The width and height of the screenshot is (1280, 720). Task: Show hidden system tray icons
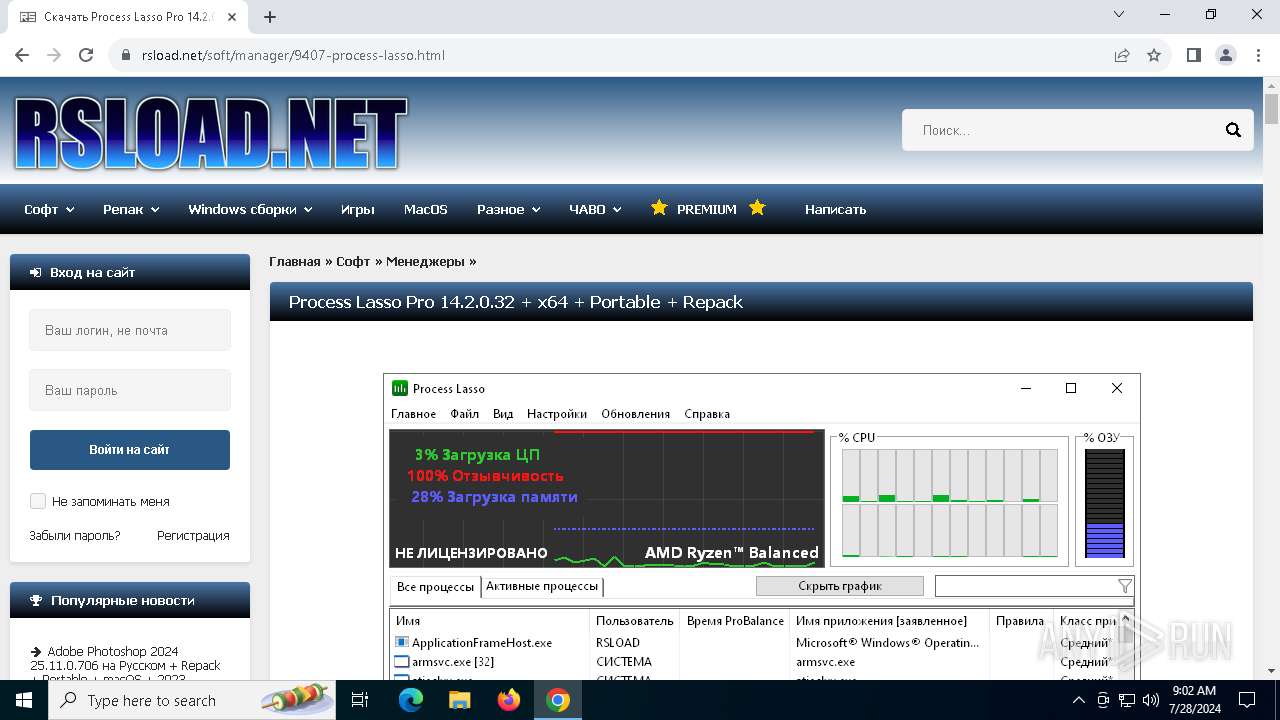point(1078,700)
